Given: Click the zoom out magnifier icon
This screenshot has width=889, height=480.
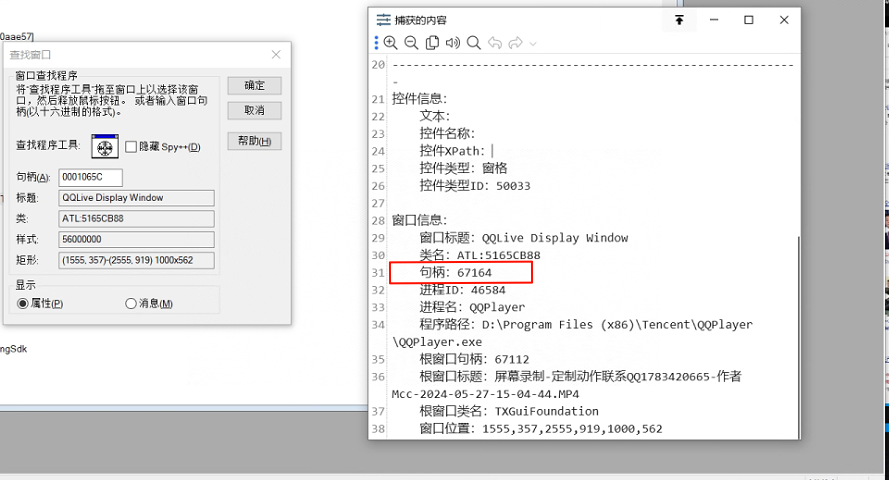Looking at the screenshot, I should tap(411, 43).
